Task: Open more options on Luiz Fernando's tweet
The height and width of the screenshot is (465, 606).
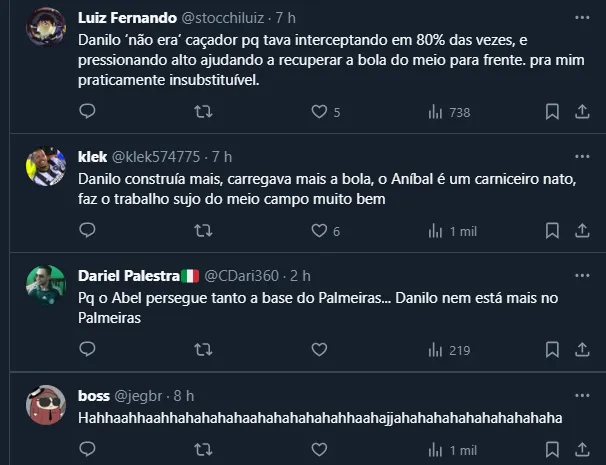Action: pyautogui.click(x=582, y=18)
